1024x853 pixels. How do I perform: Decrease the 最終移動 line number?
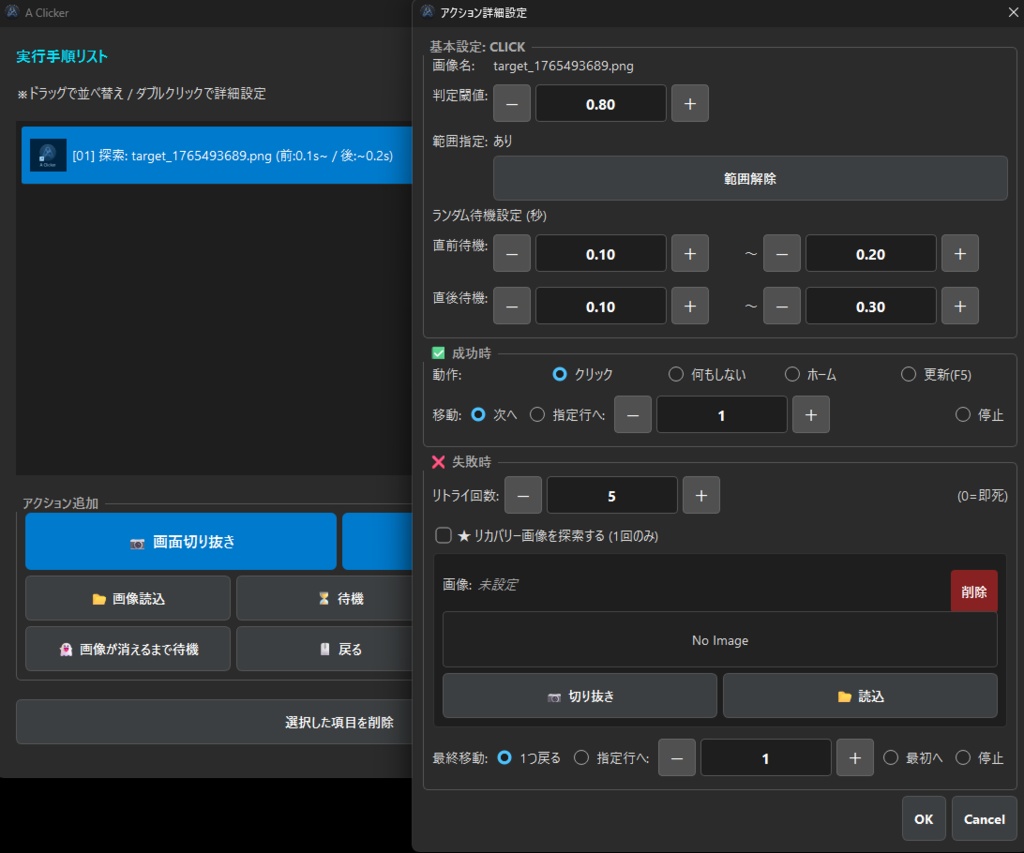point(677,758)
